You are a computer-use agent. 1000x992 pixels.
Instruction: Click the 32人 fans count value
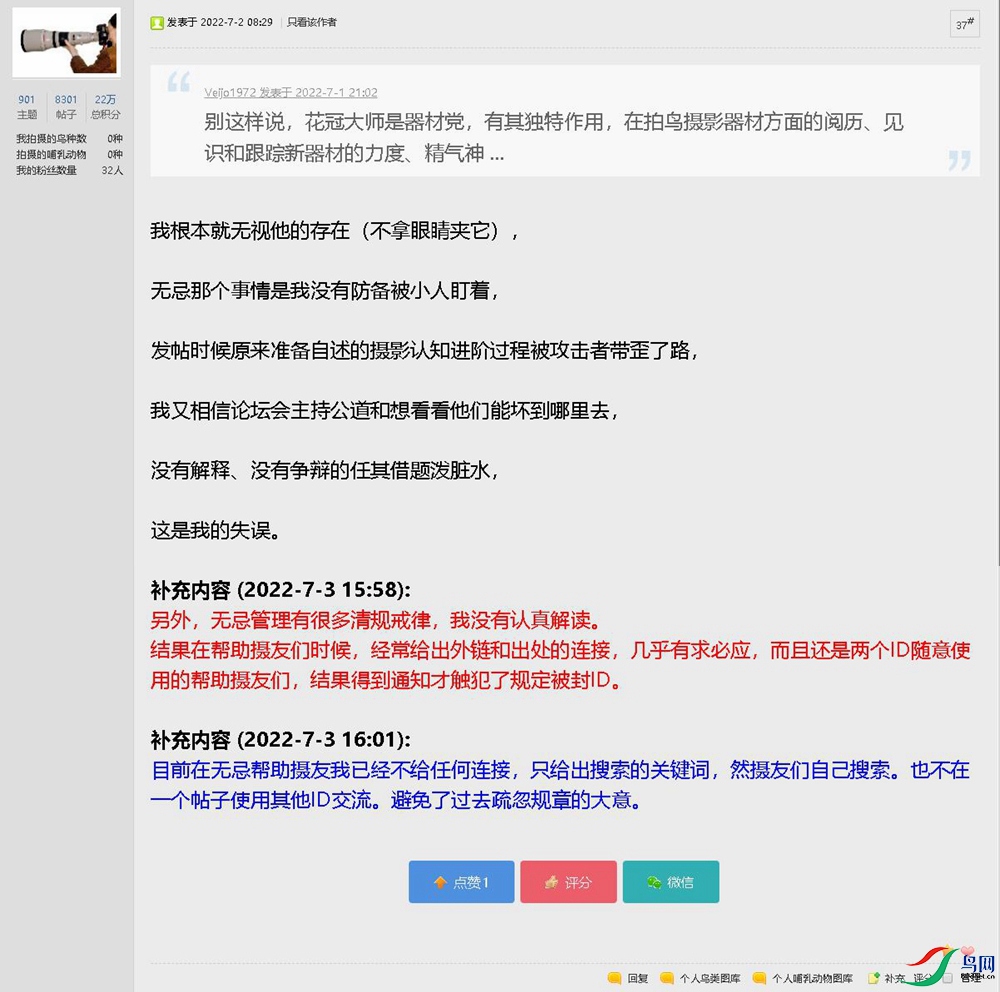pos(112,170)
